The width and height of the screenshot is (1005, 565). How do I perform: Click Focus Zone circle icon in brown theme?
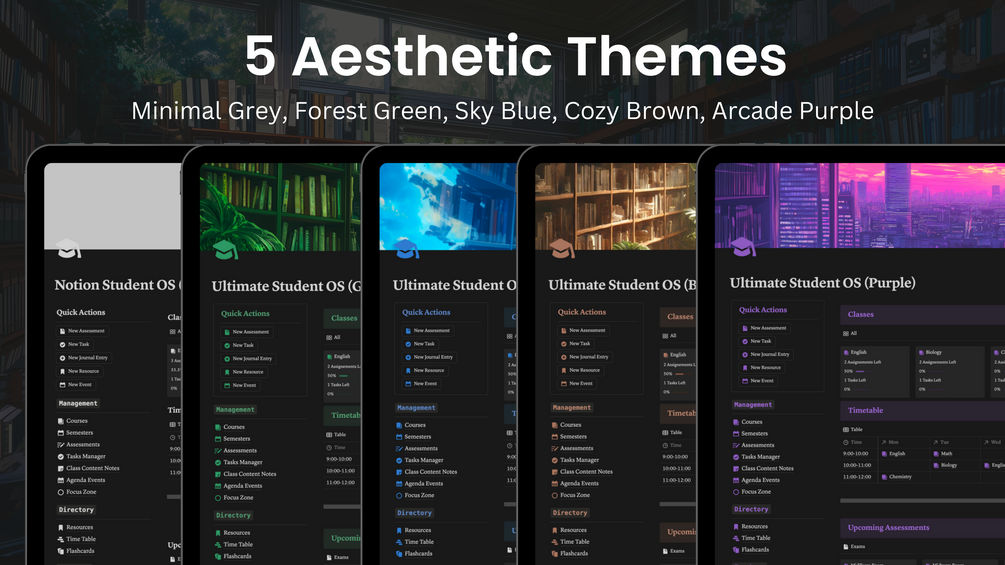tap(555, 495)
